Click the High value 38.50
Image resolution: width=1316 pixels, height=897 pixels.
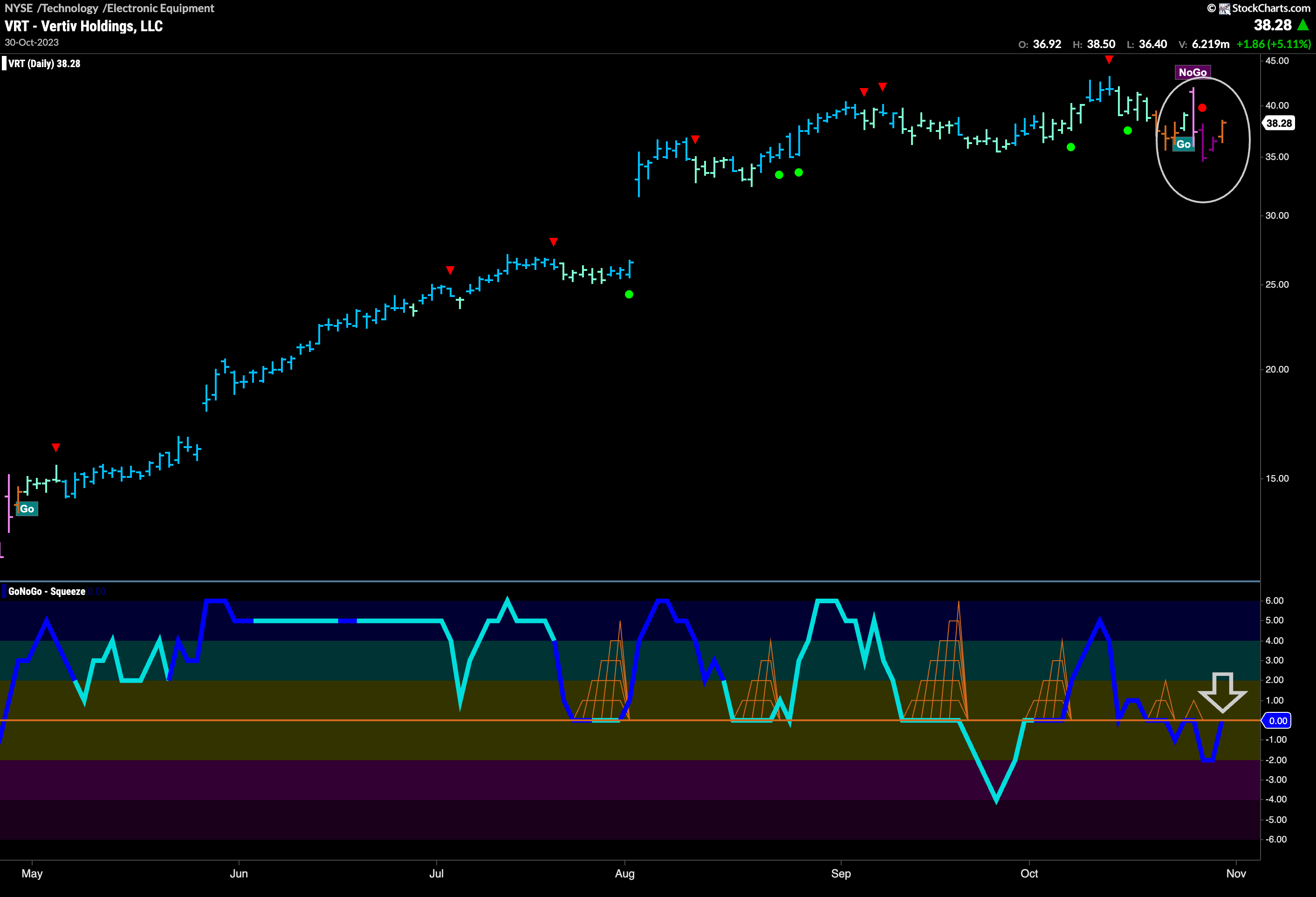(1101, 44)
